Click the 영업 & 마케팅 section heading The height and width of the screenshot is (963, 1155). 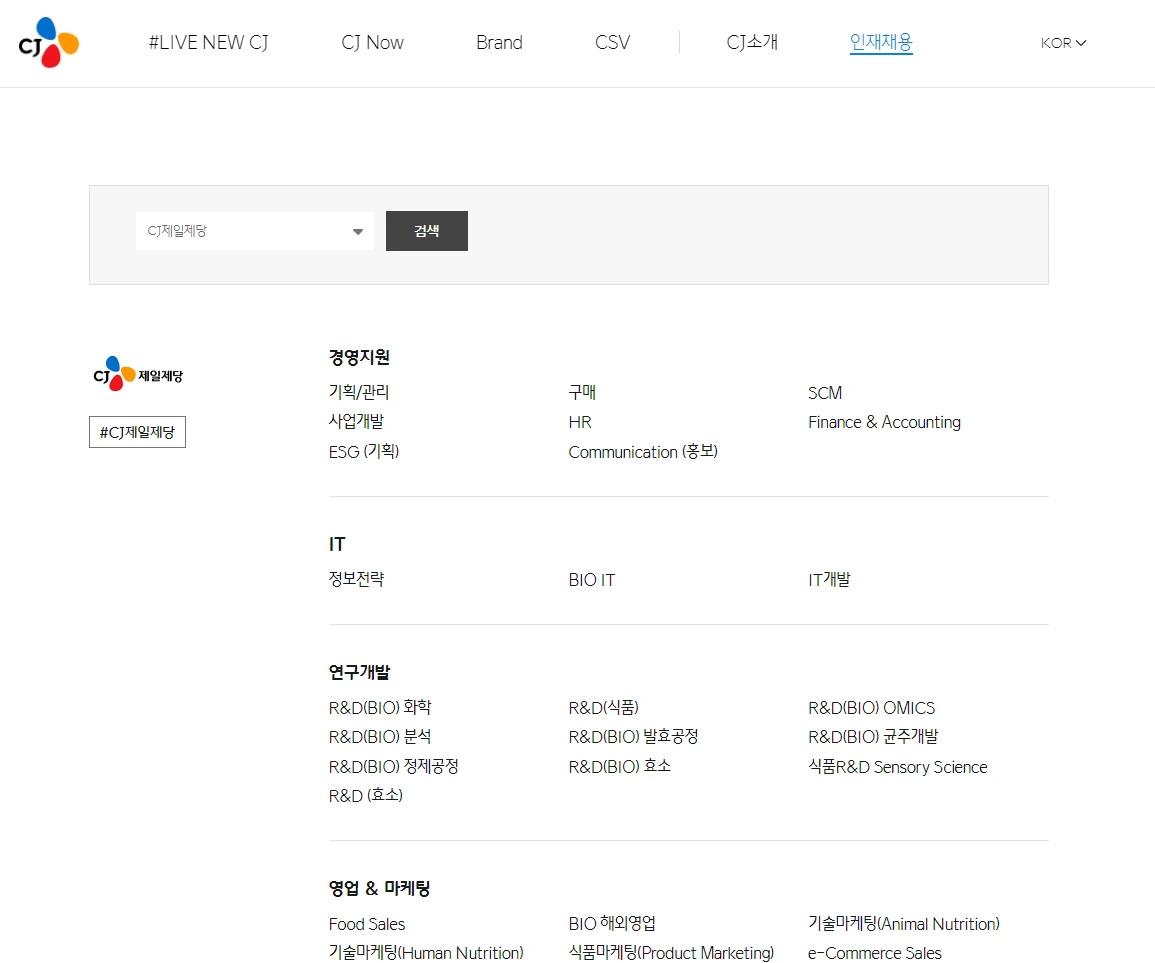coord(379,888)
